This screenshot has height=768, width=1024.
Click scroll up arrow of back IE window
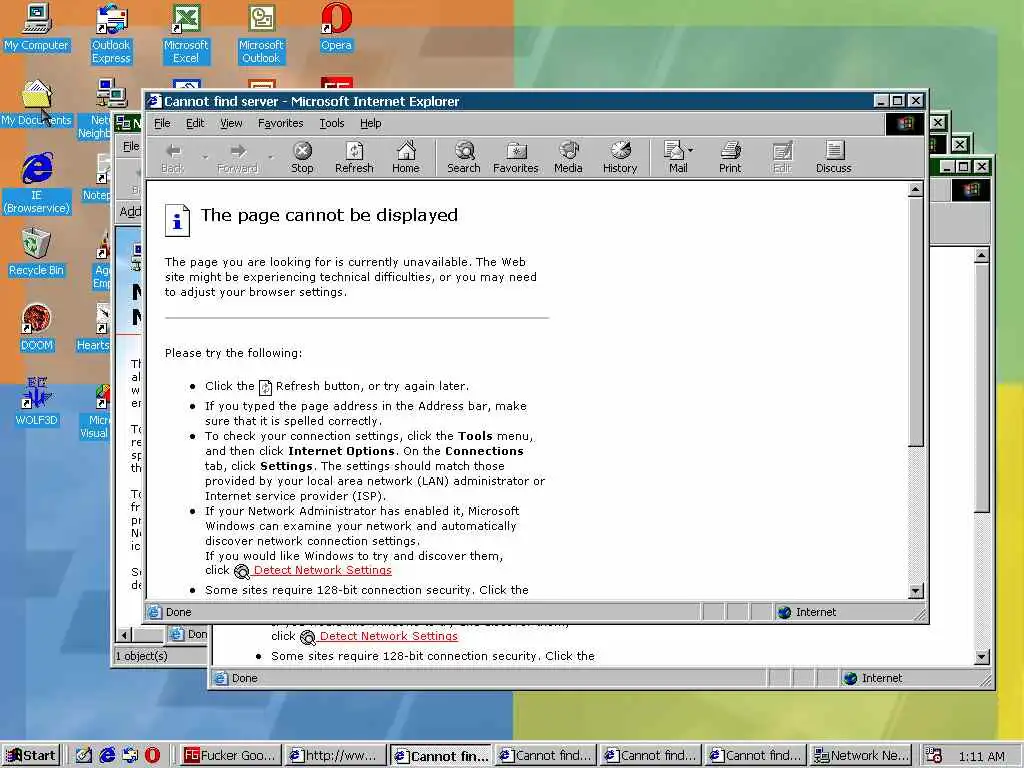pyautogui.click(x=982, y=255)
